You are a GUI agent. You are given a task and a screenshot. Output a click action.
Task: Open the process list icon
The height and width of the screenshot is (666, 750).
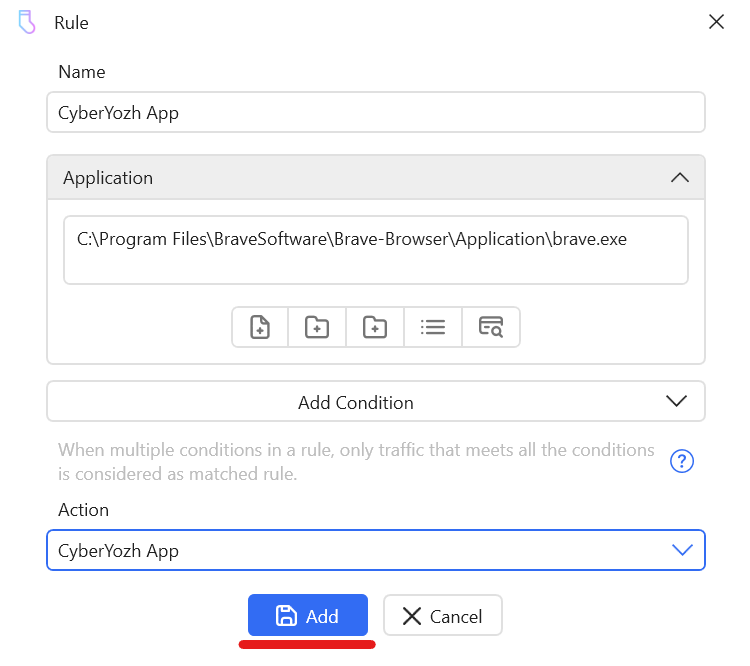click(x=433, y=327)
